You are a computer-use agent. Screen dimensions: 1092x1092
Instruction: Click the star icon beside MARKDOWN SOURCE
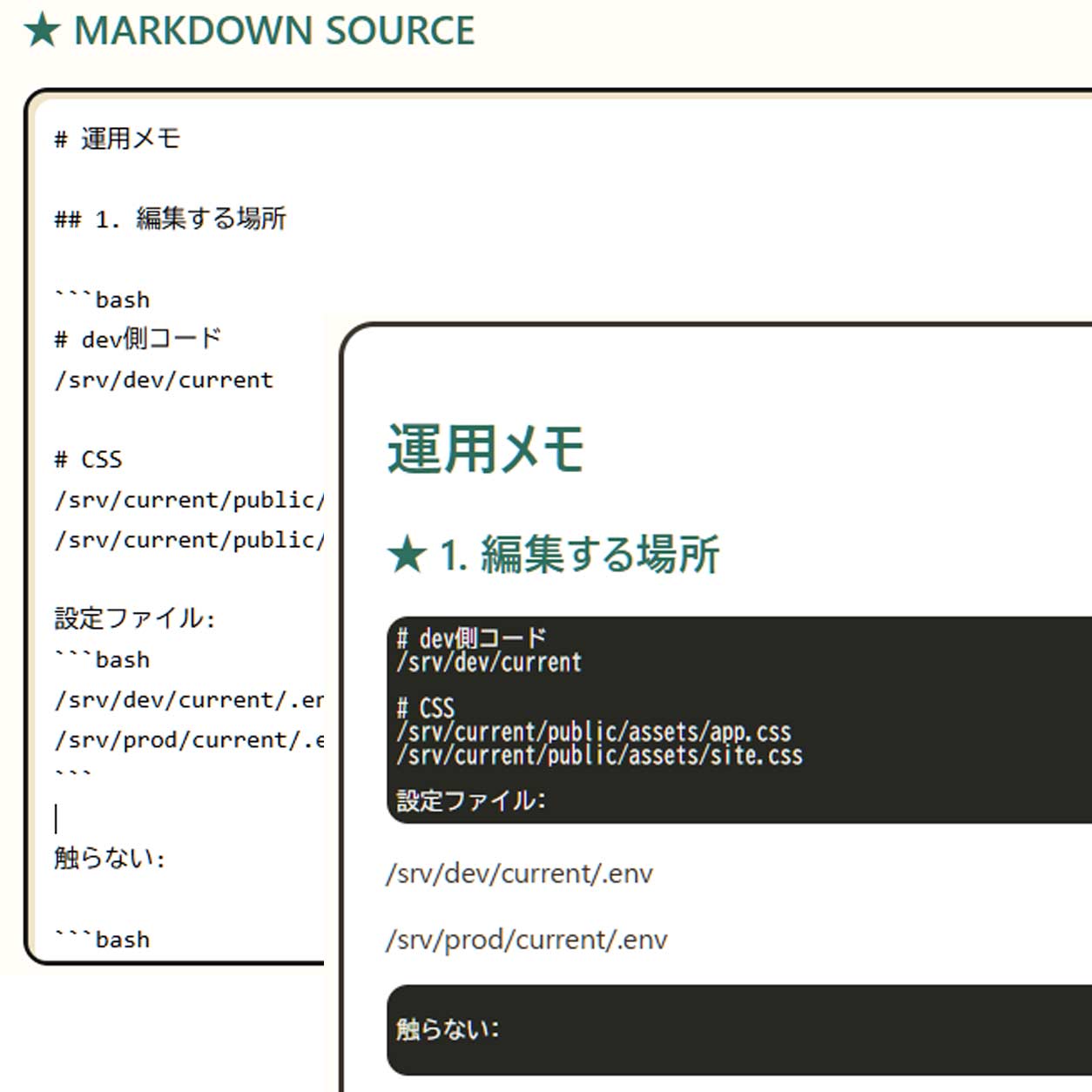click(42, 31)
